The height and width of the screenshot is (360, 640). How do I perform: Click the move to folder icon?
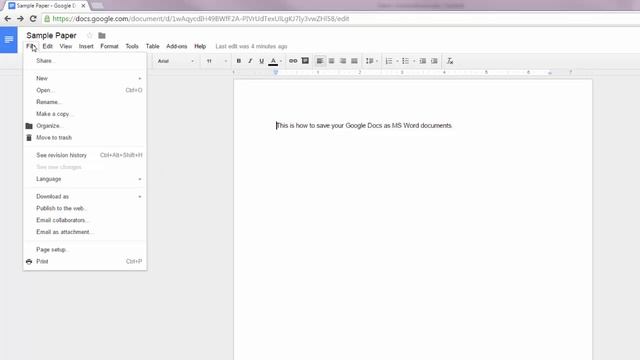[x=102, y=36]
